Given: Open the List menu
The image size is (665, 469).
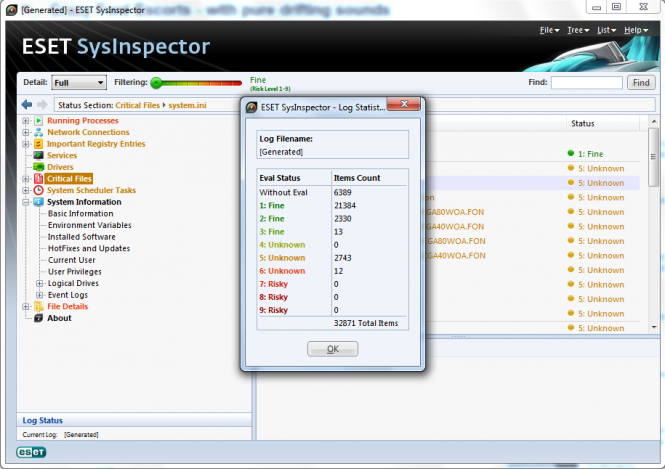Looking at the screenshot, I should pyautogui.click(x=606, y=30).
